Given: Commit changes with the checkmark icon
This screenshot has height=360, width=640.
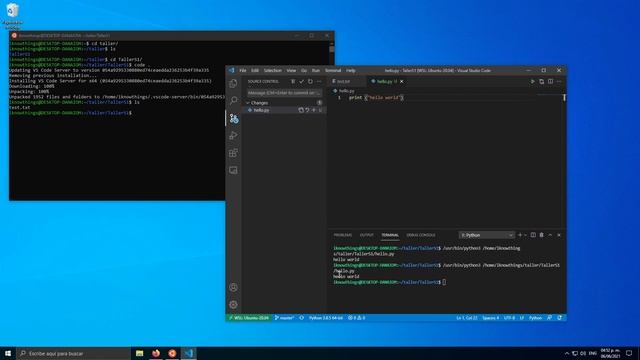Looking at the screenshot, I should [x=302, y=82].
